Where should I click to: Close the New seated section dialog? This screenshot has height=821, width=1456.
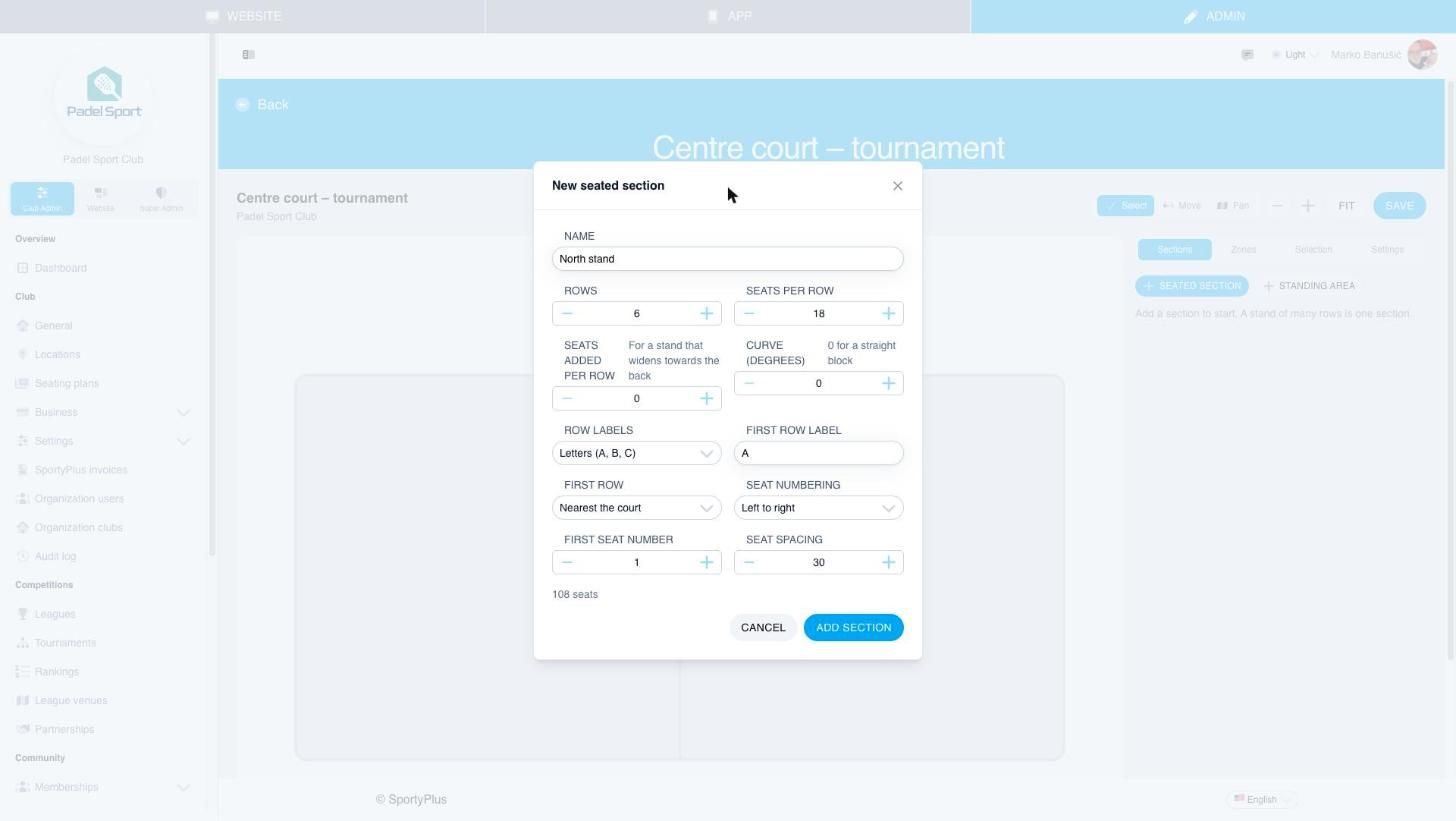coord(897,186)
